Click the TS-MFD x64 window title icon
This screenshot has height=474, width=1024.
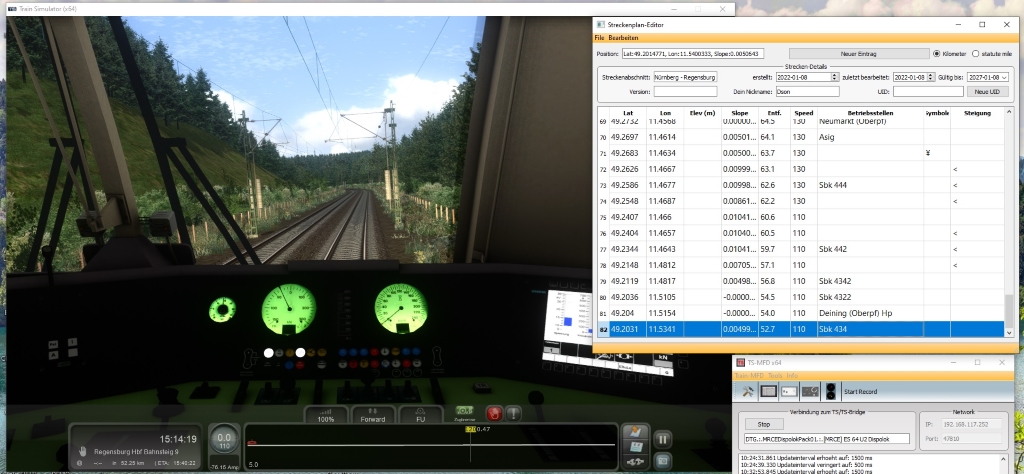click(x=741, y=362)
